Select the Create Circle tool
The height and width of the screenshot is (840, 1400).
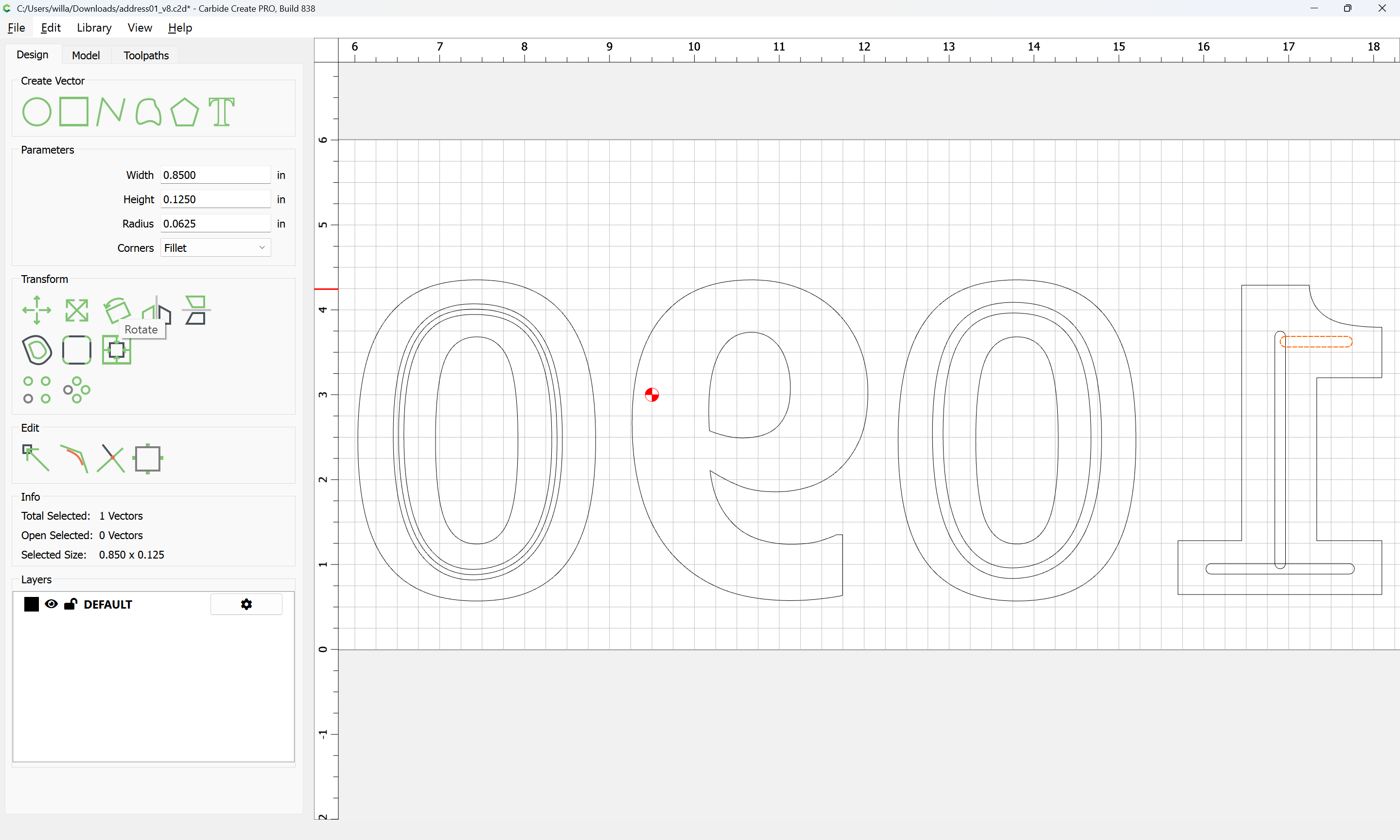(x=37, y=111)
